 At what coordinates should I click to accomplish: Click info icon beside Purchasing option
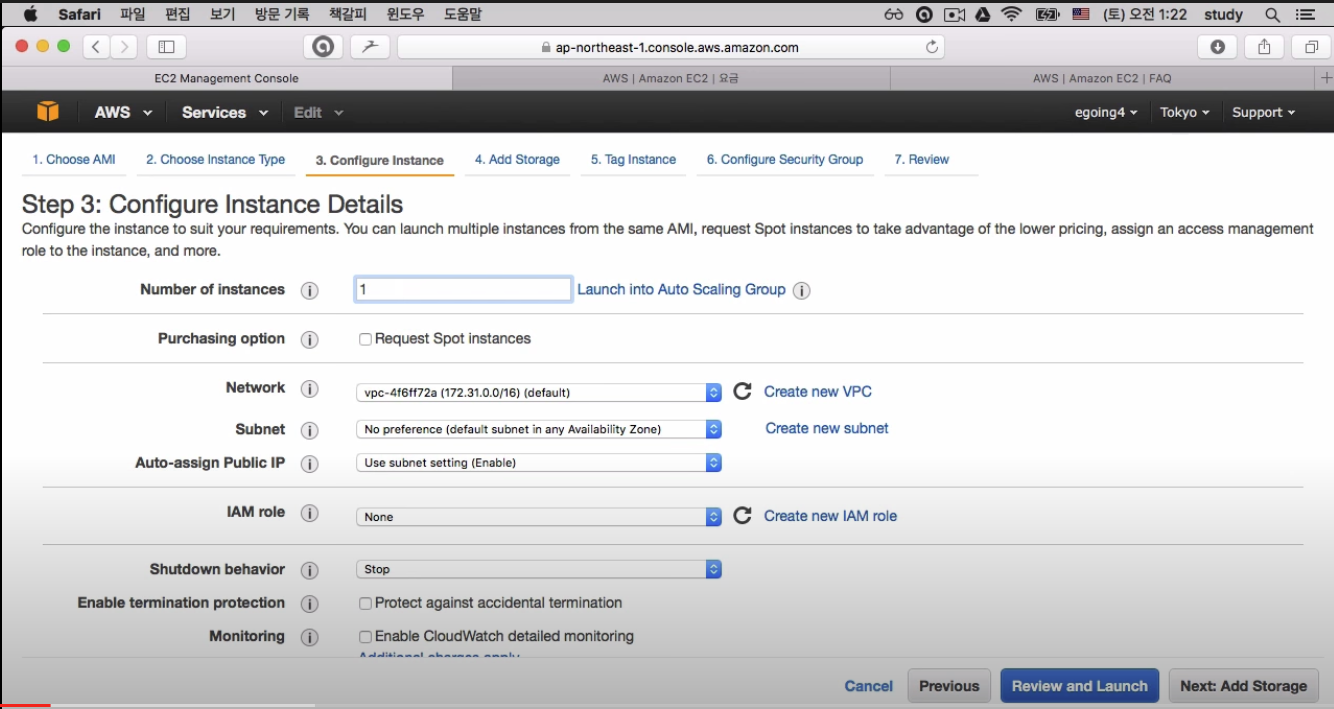[310, 340]
